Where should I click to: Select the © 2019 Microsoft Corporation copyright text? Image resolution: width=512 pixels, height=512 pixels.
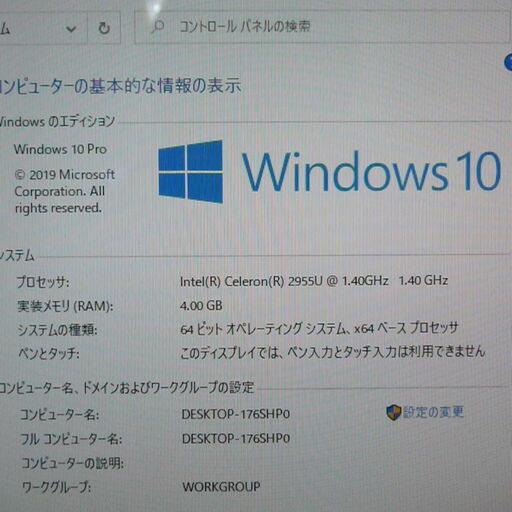coord(65,191)
